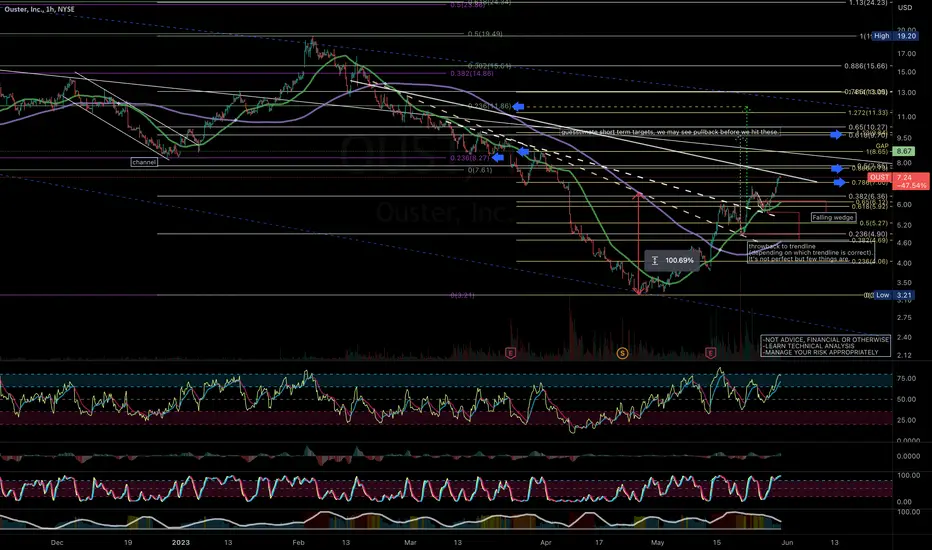Select the 'guesstimate short term targets' note
The image size is (932, 550).
click(x=670, y=132)
